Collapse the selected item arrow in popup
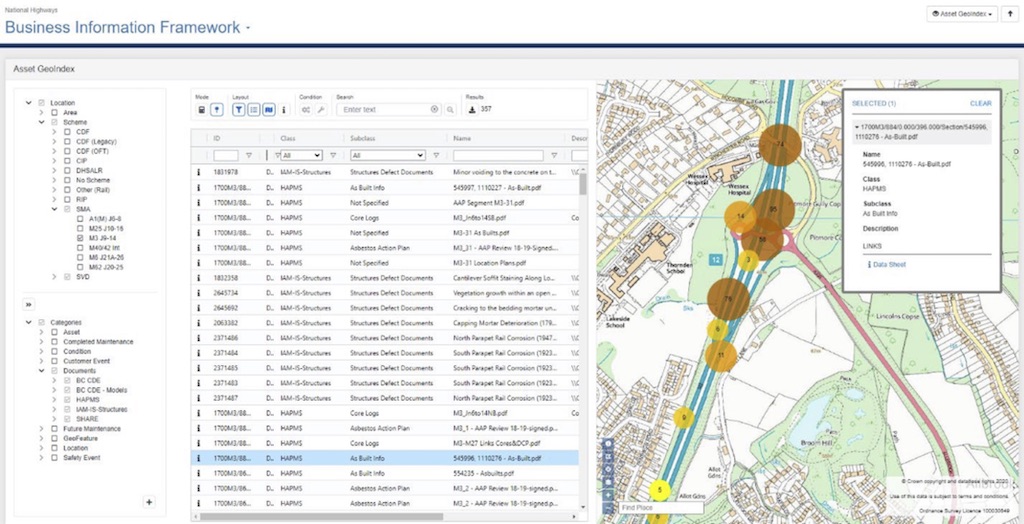 856,126
